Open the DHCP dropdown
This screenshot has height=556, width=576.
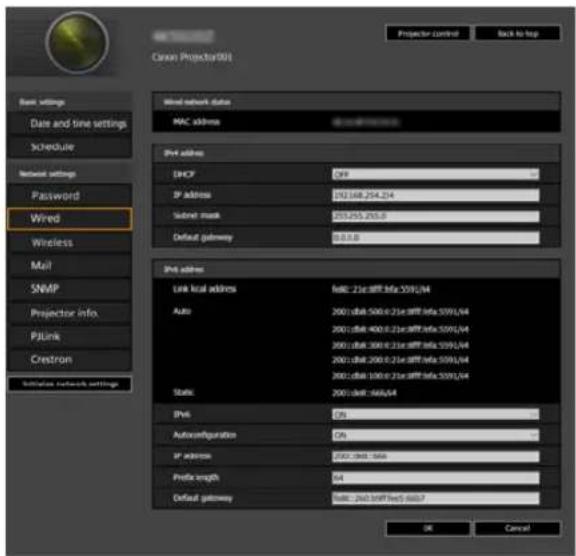435,174
